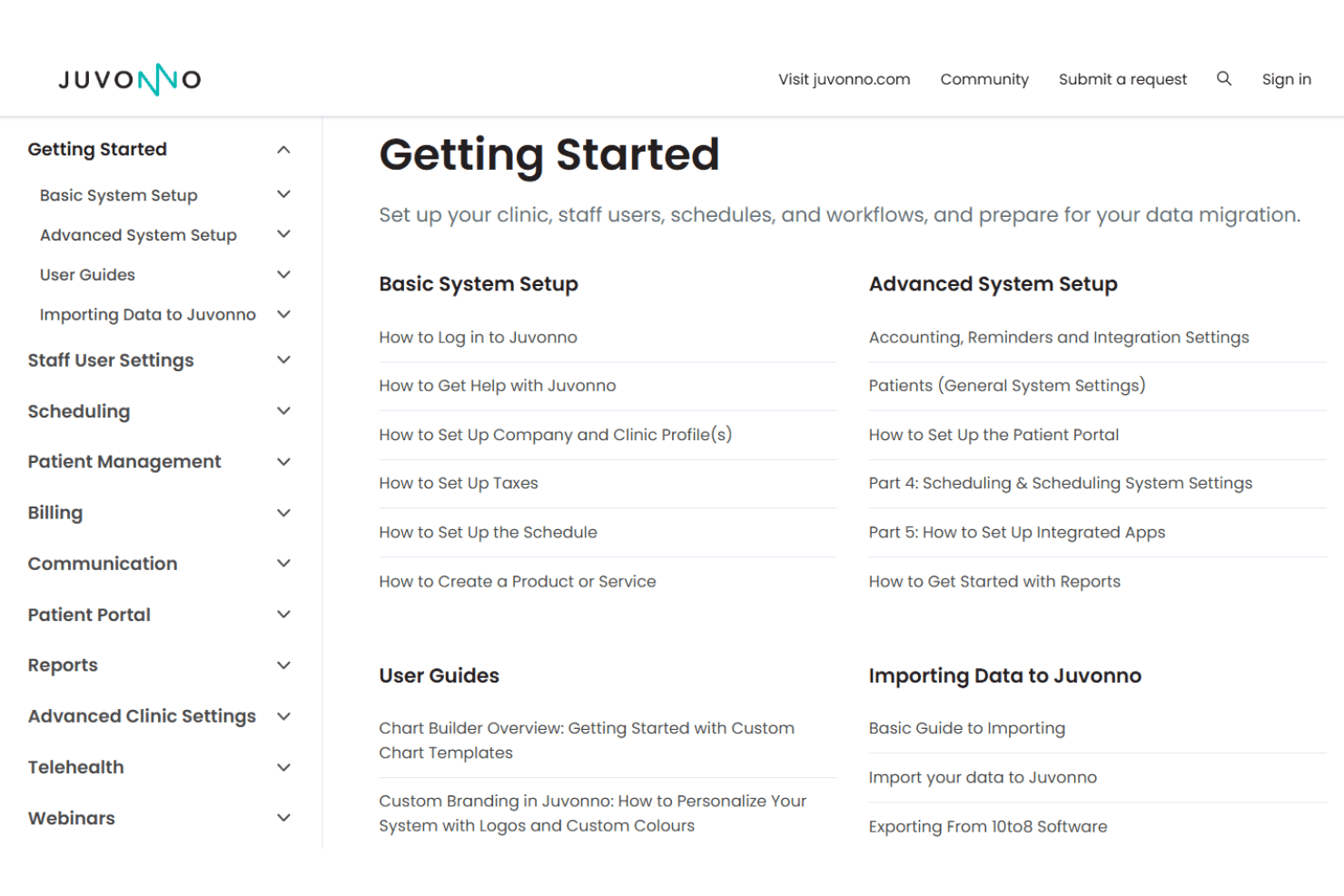Click Sign in
The height and width of the screenshot is (896, 1344).
point(1286,79)
